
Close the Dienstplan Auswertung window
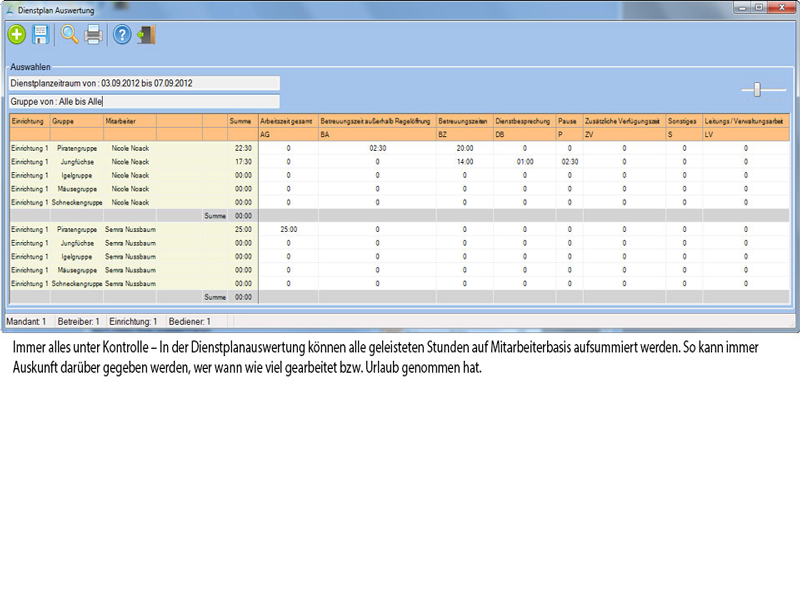776,8
